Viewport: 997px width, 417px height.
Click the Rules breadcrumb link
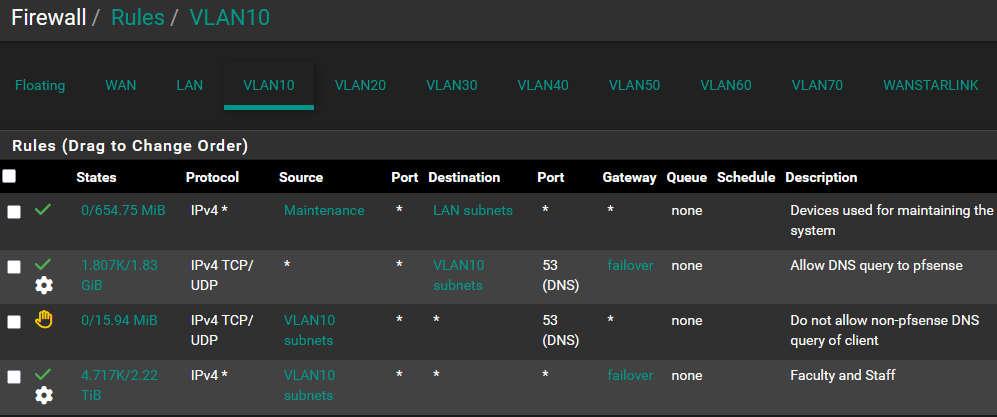click(137, 18)
